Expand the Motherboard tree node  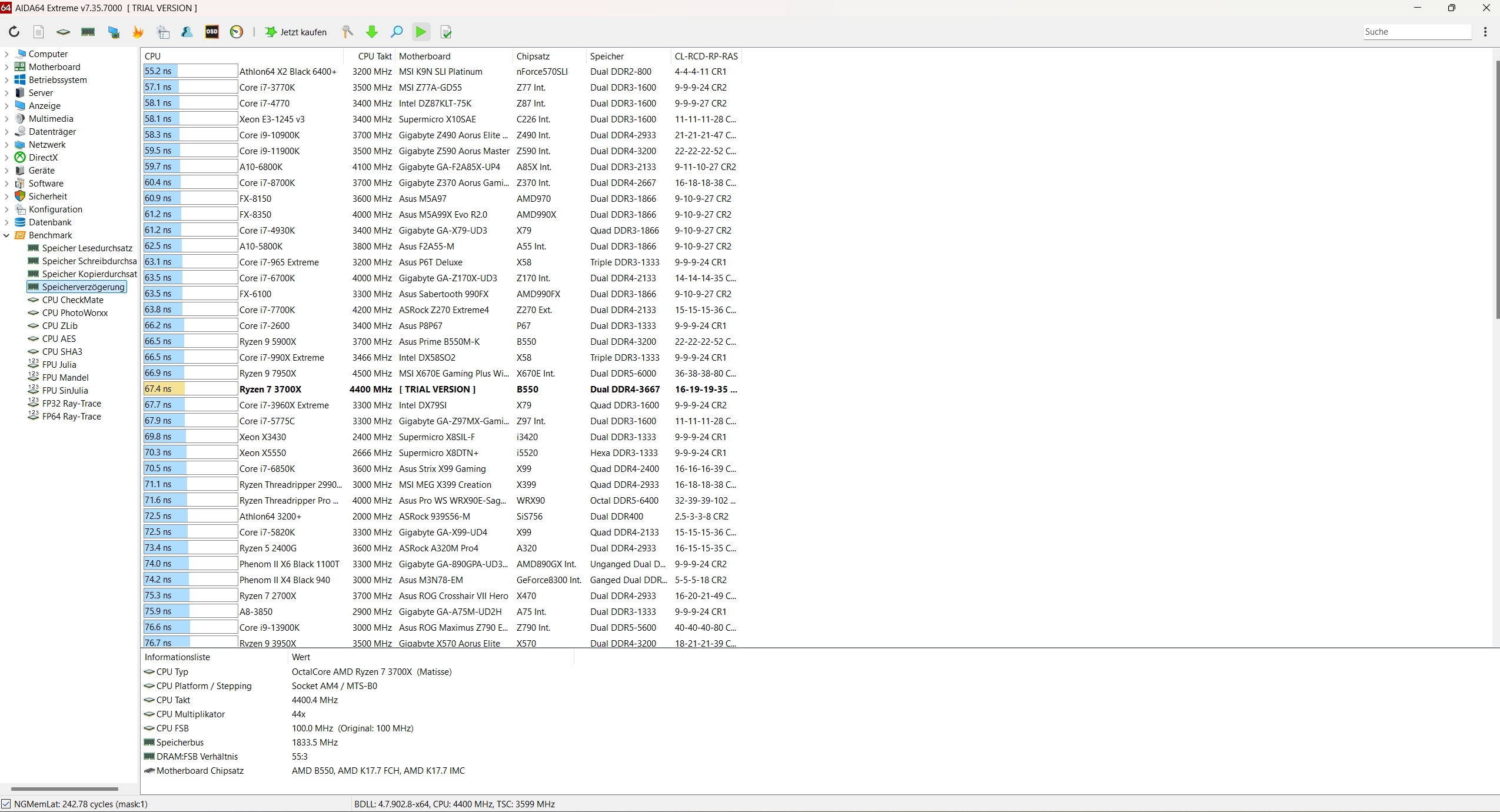click(6, 67)
